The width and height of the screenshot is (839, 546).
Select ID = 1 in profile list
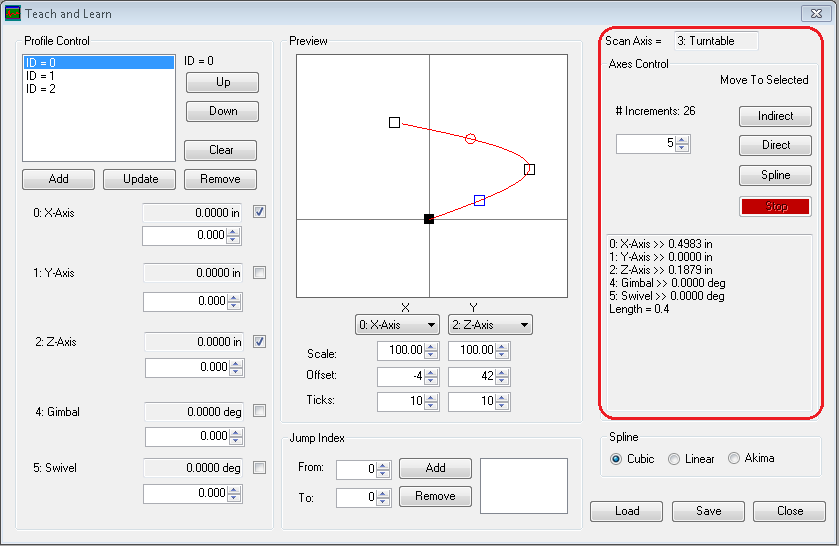41,76
